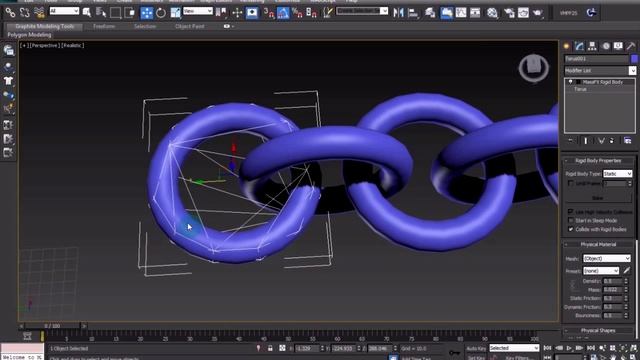Open the Mesh (Object) dropdown
Viewport: 640px width, 360px height.
pyautogui.click(x=607, y=258)
